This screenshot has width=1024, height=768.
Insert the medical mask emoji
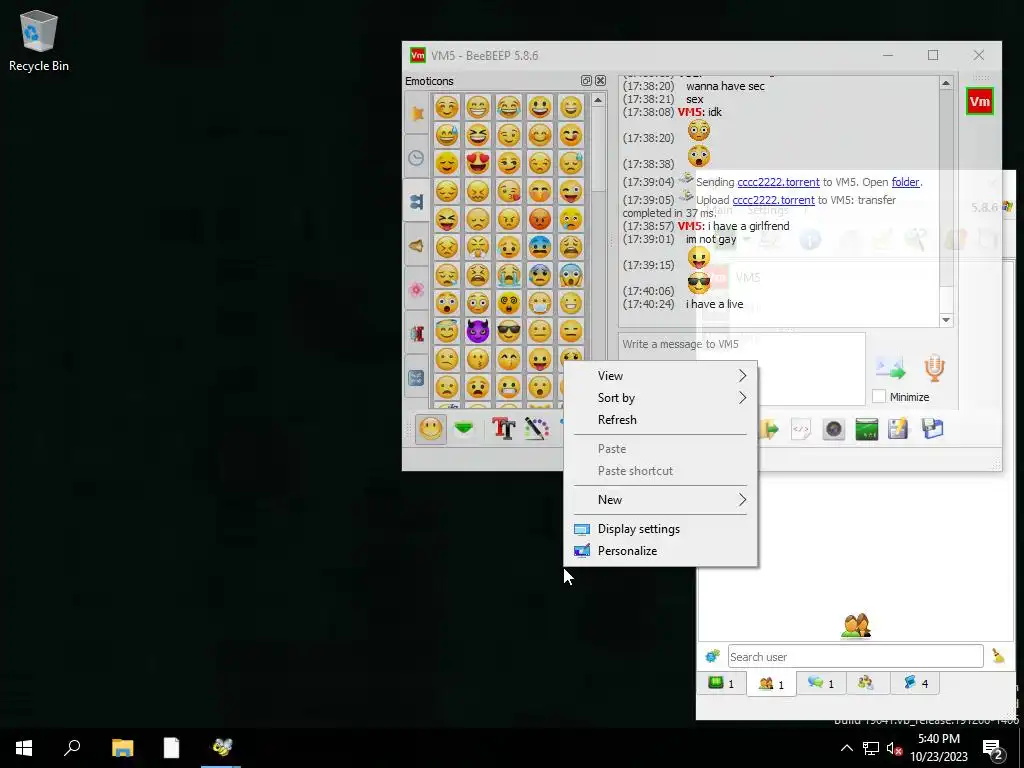(540, 303)
